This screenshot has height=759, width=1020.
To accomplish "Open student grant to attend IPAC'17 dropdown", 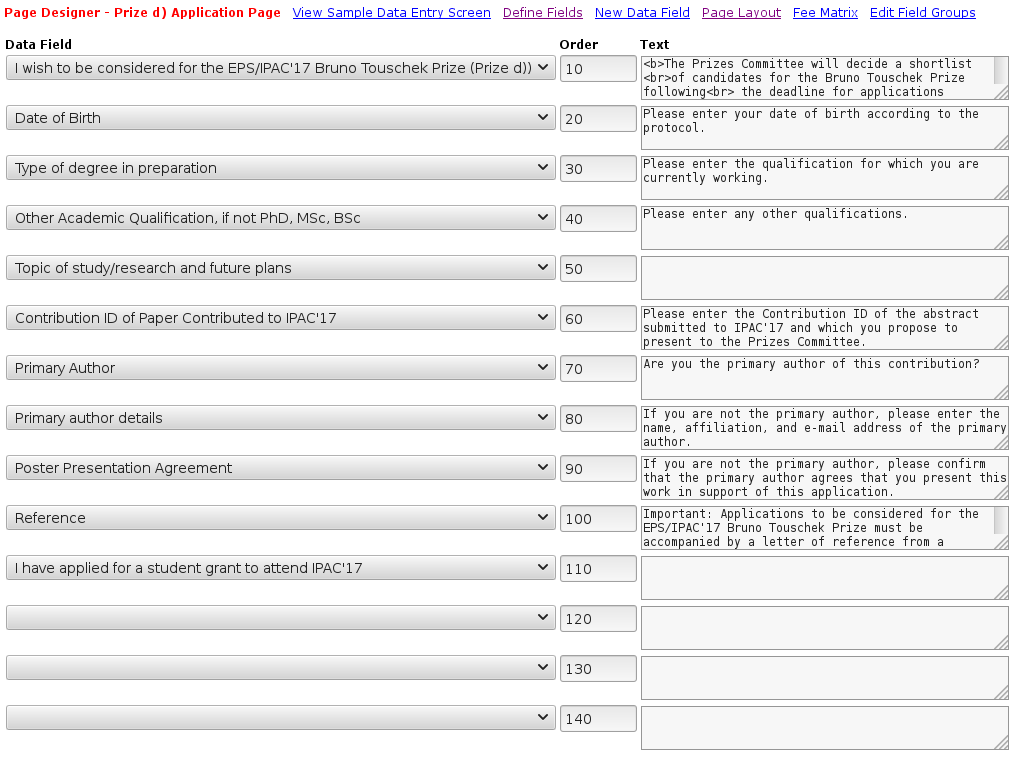I will click(281, 568).
